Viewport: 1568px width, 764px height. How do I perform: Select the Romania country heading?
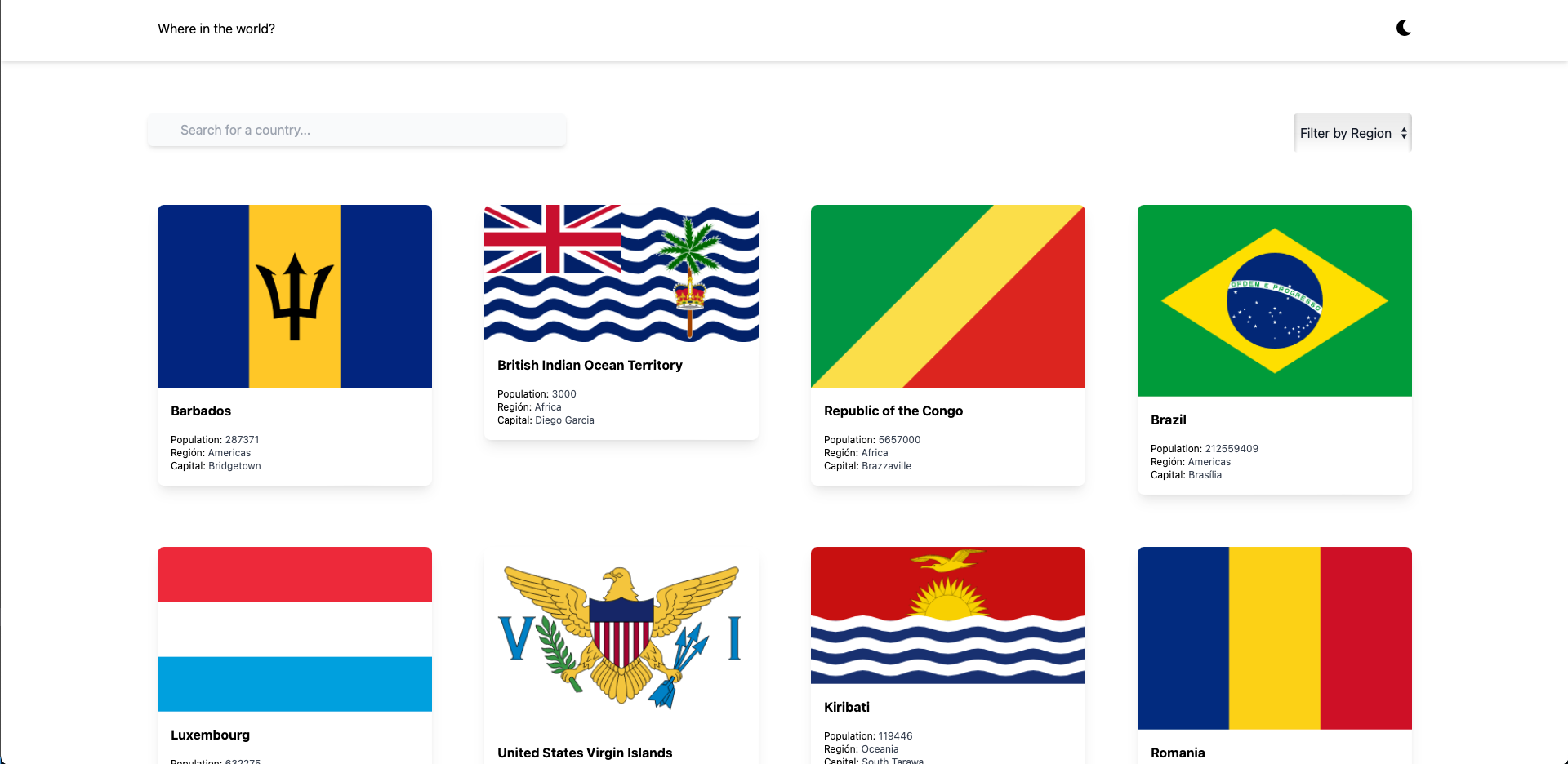pyautogui.click(x=1178, y=753)
